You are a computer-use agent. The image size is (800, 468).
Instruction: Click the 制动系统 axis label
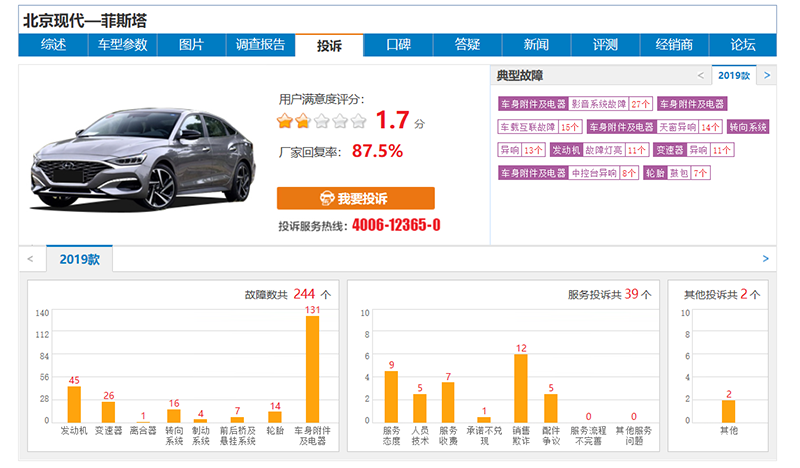point(201,436)
